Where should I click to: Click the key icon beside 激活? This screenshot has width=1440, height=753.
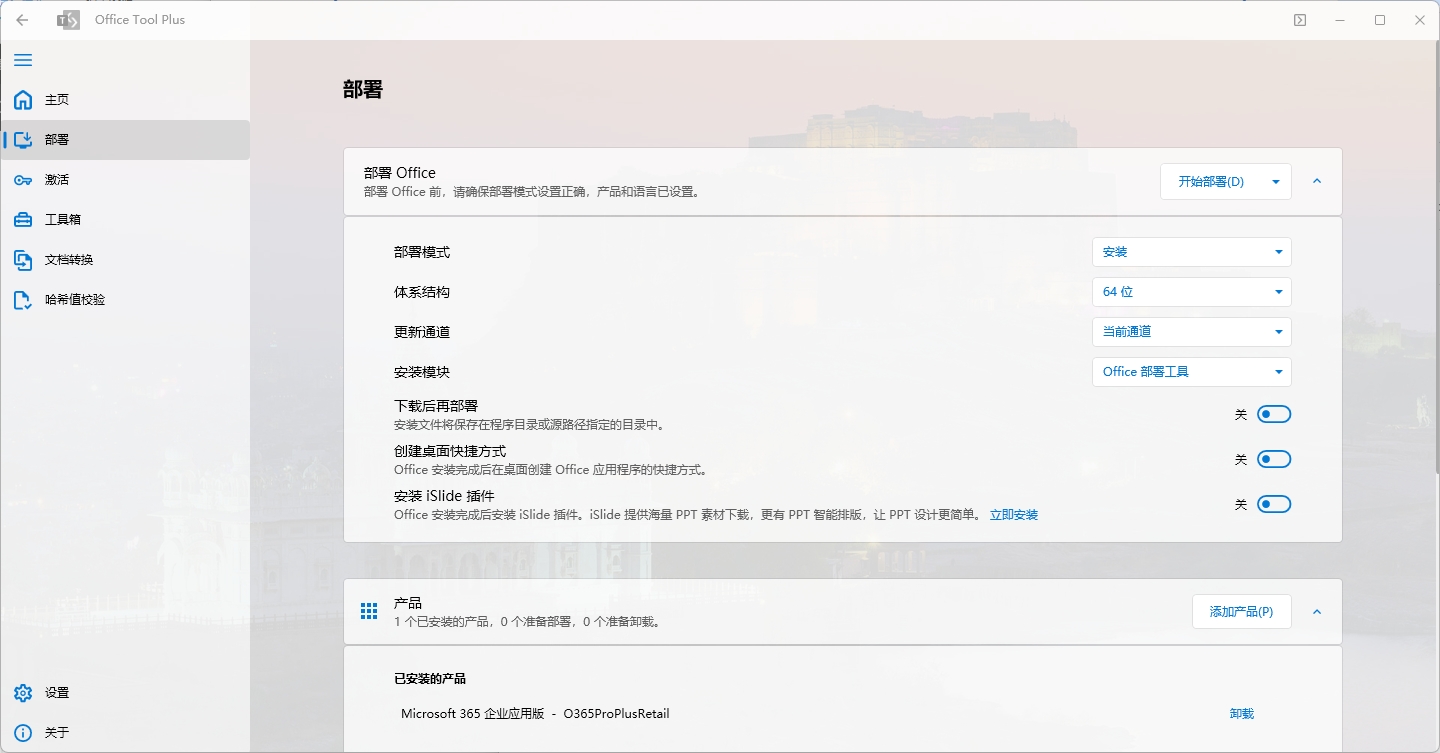[23, 180]
